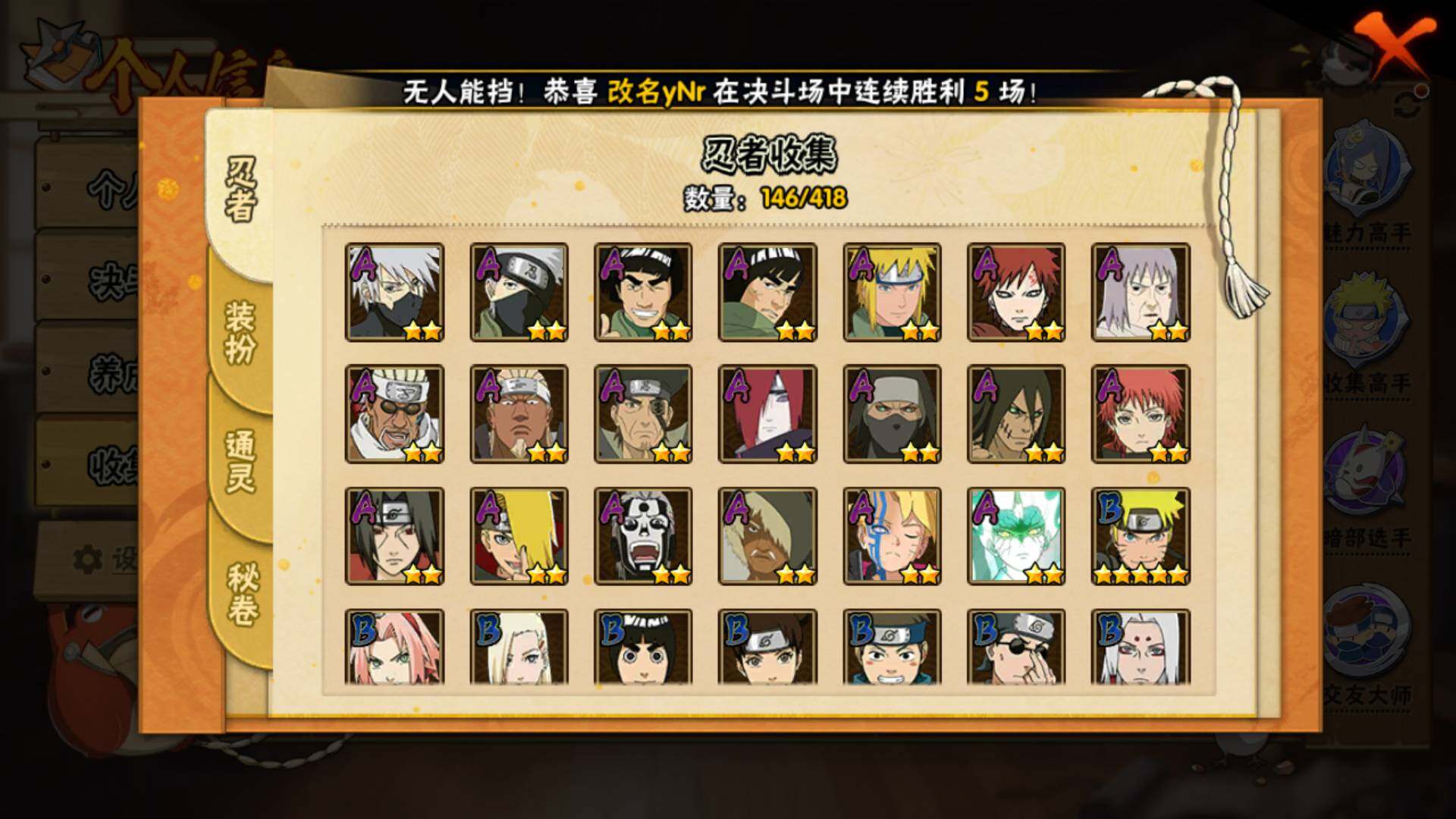The width and height of the screenshot is (1456, 819).
Task: Select pink-haired Sakura B-rank portrait
Action: 394,647
